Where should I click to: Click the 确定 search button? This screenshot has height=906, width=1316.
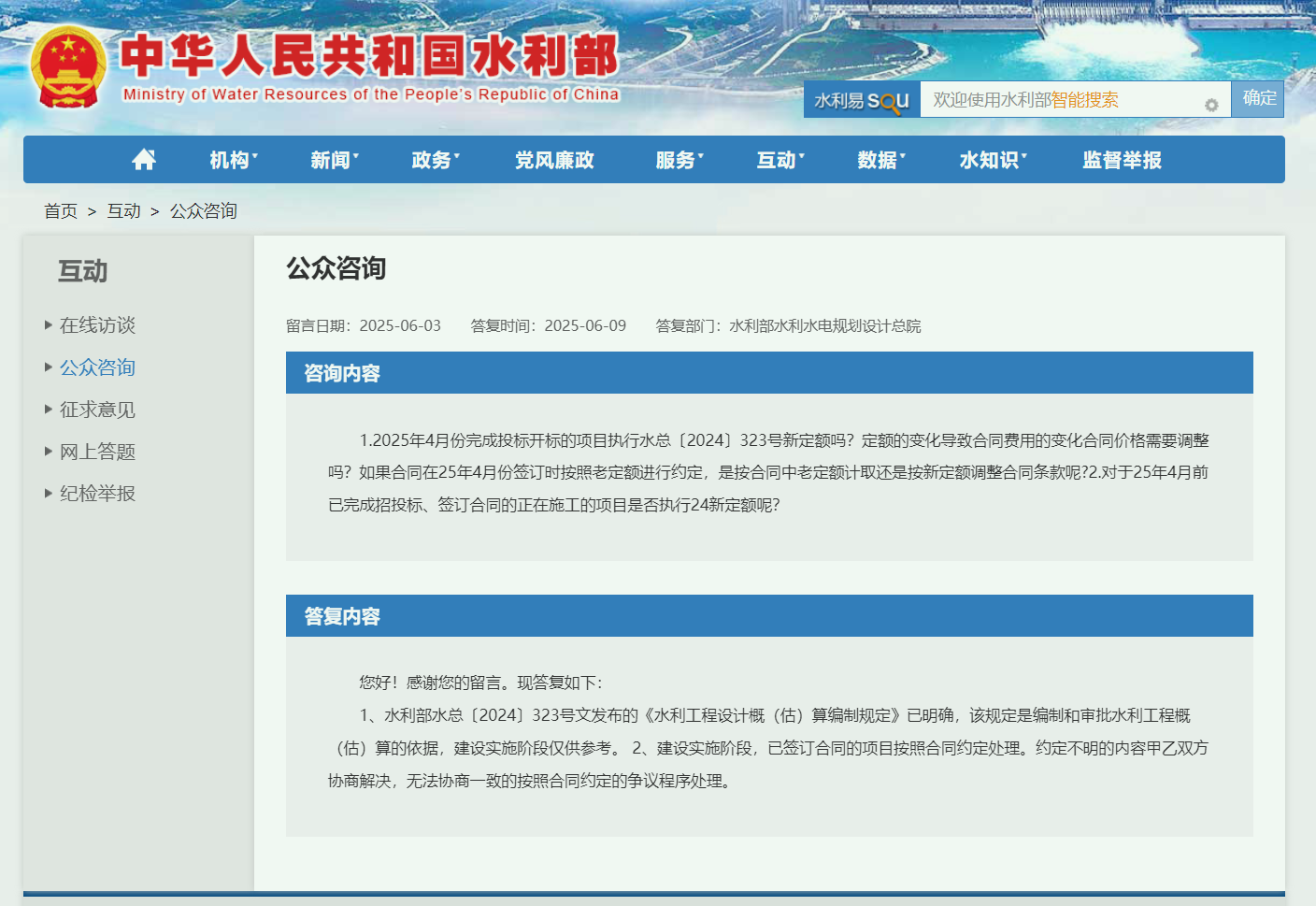coord(1257,98)
